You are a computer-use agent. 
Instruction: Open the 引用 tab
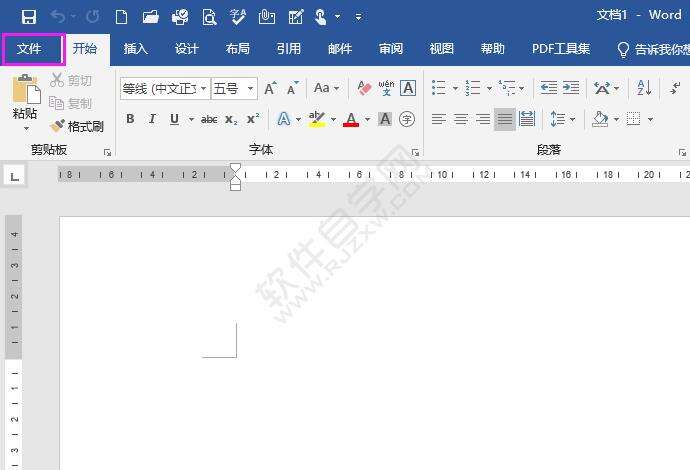(x=289, y=48)
